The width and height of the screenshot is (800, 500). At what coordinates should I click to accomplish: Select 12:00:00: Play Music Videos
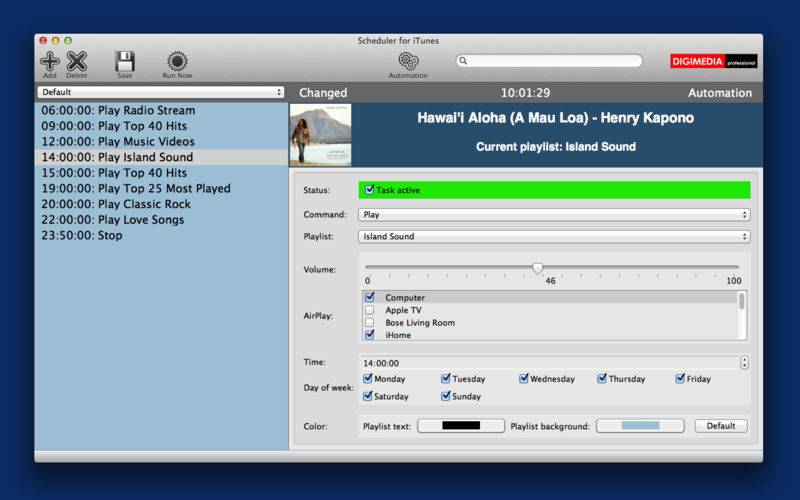point(161,141)
